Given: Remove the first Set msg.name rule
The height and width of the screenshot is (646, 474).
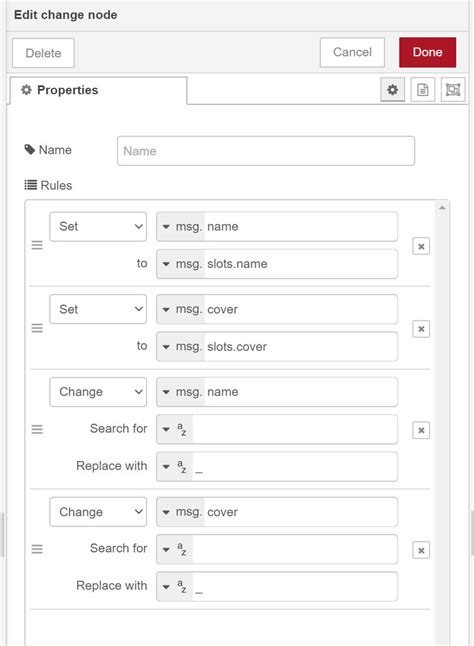Looking at the screenshot, I should (x=421, y=246).
